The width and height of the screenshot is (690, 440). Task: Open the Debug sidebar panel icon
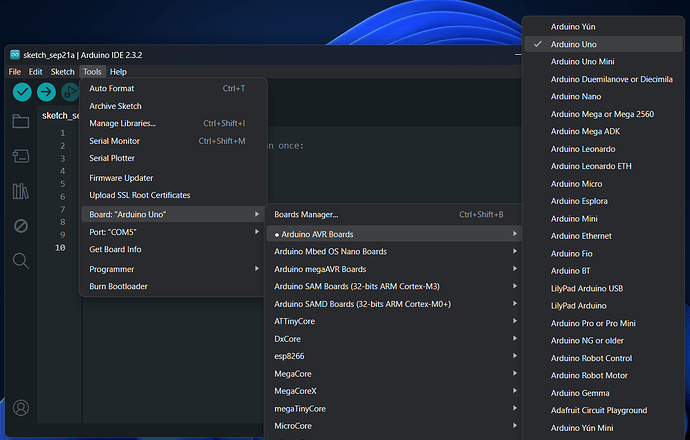(21, 226)
